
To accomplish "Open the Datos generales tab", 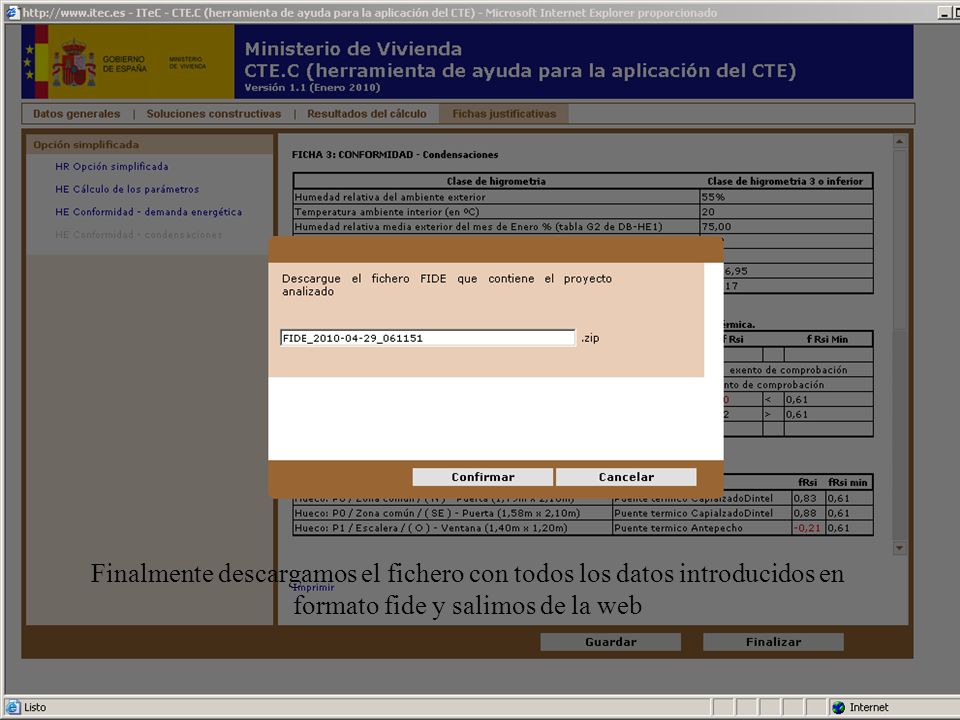I will [77, 114].
